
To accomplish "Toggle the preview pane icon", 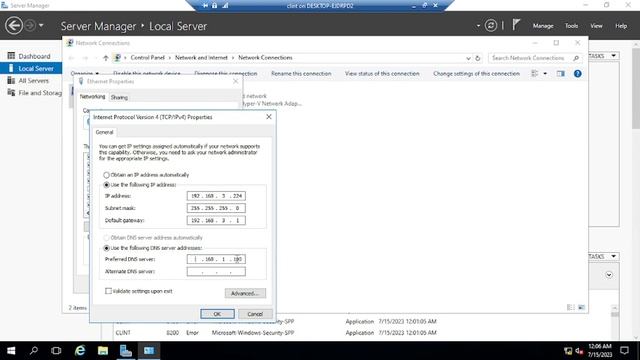I will (x=560, y=73).
